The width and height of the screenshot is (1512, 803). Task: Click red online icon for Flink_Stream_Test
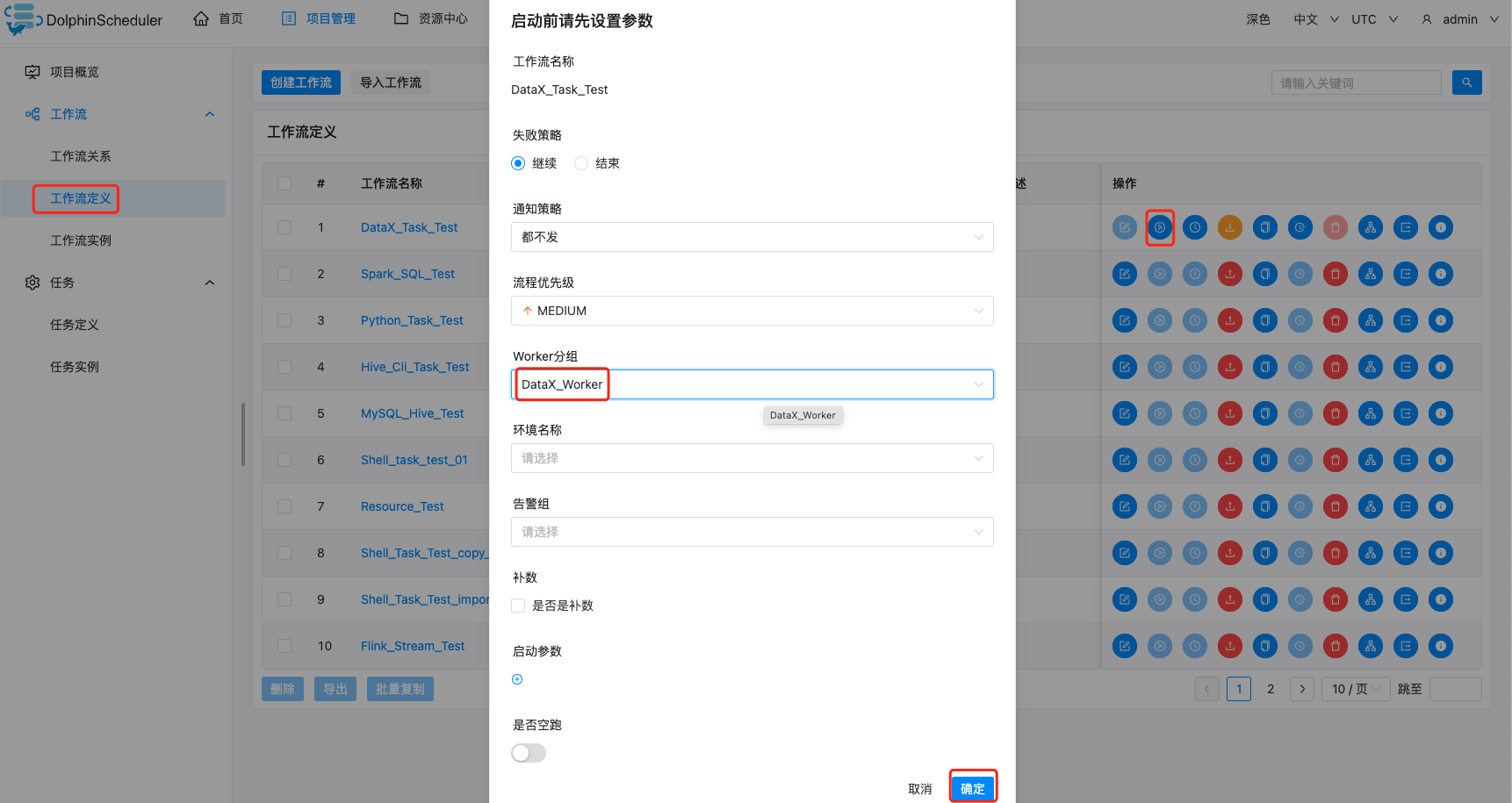(1230, 646)
